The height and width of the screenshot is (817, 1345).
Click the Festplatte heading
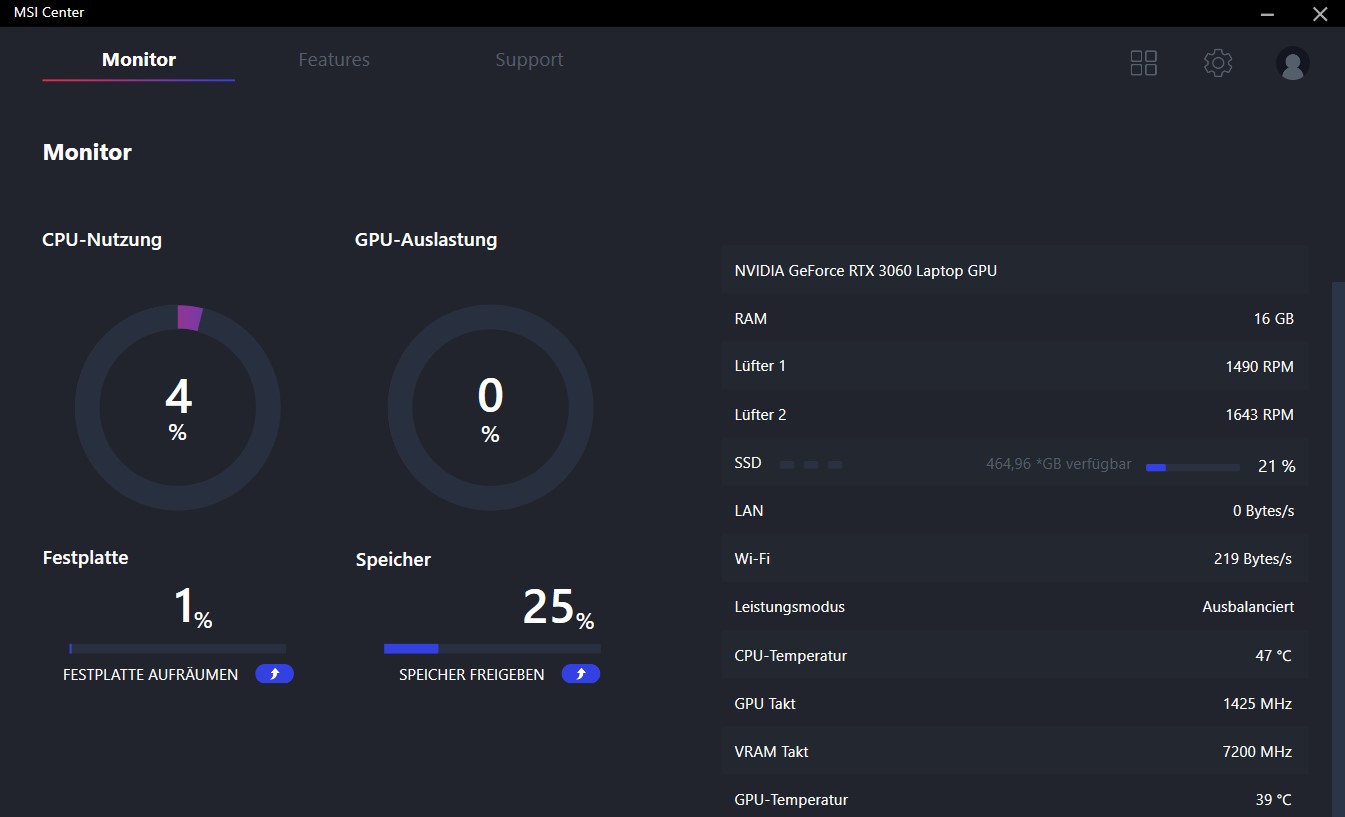pyautogui.click(x=86, y=558)
